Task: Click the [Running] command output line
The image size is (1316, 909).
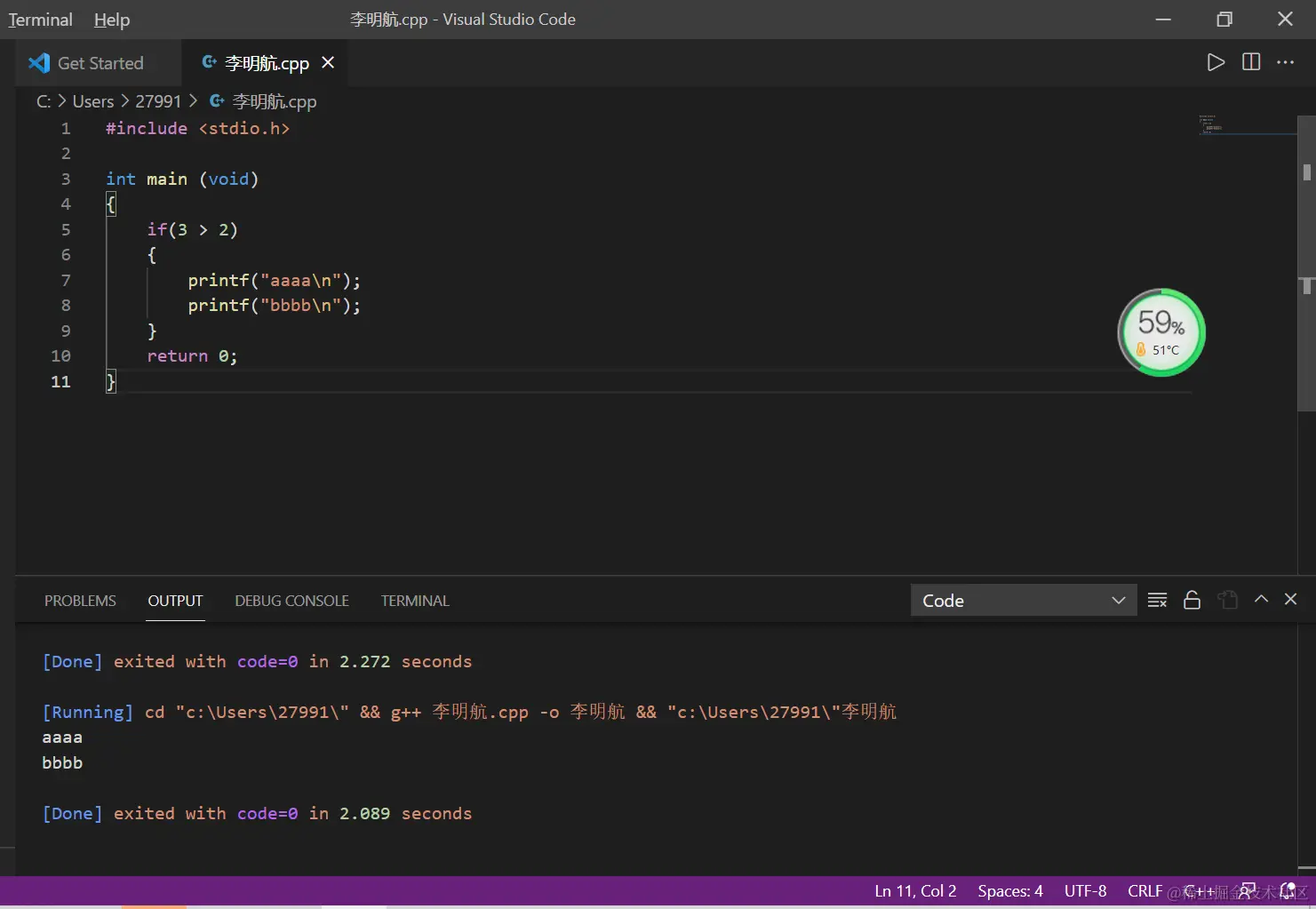Action: click(x=469, y=712)
